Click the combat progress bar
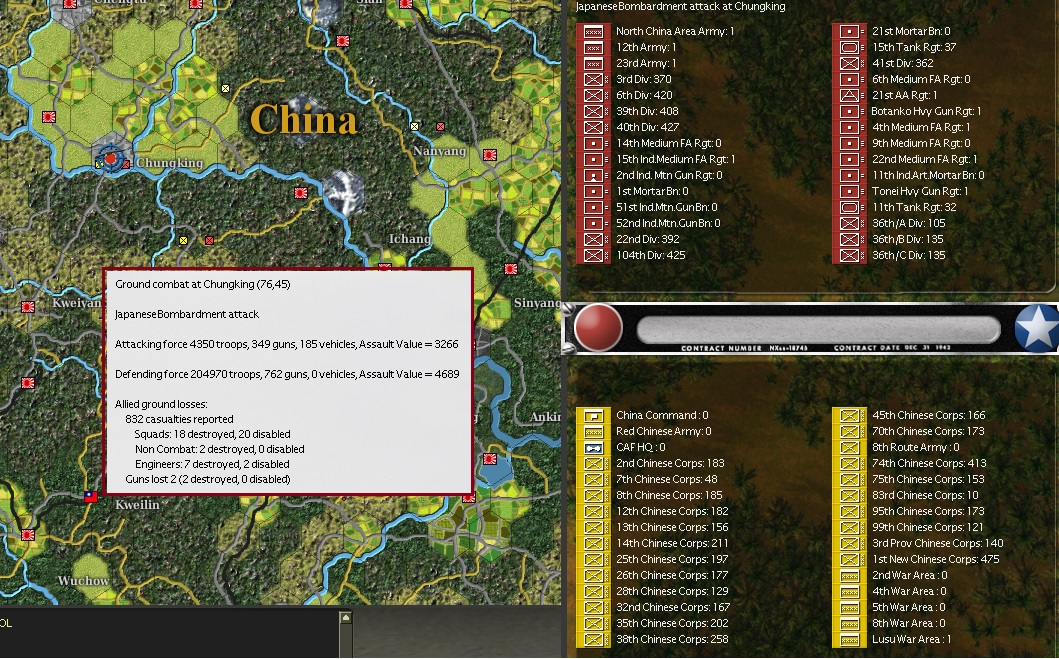 pos(819,330)
